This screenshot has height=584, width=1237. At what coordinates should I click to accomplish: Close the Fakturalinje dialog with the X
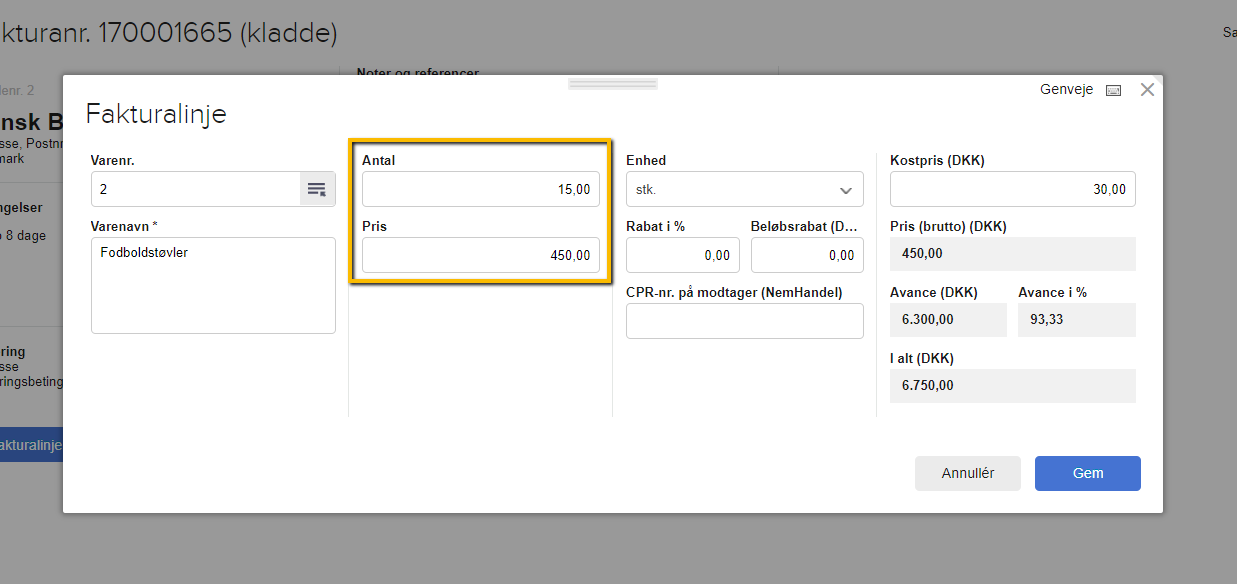point(1147,89)
